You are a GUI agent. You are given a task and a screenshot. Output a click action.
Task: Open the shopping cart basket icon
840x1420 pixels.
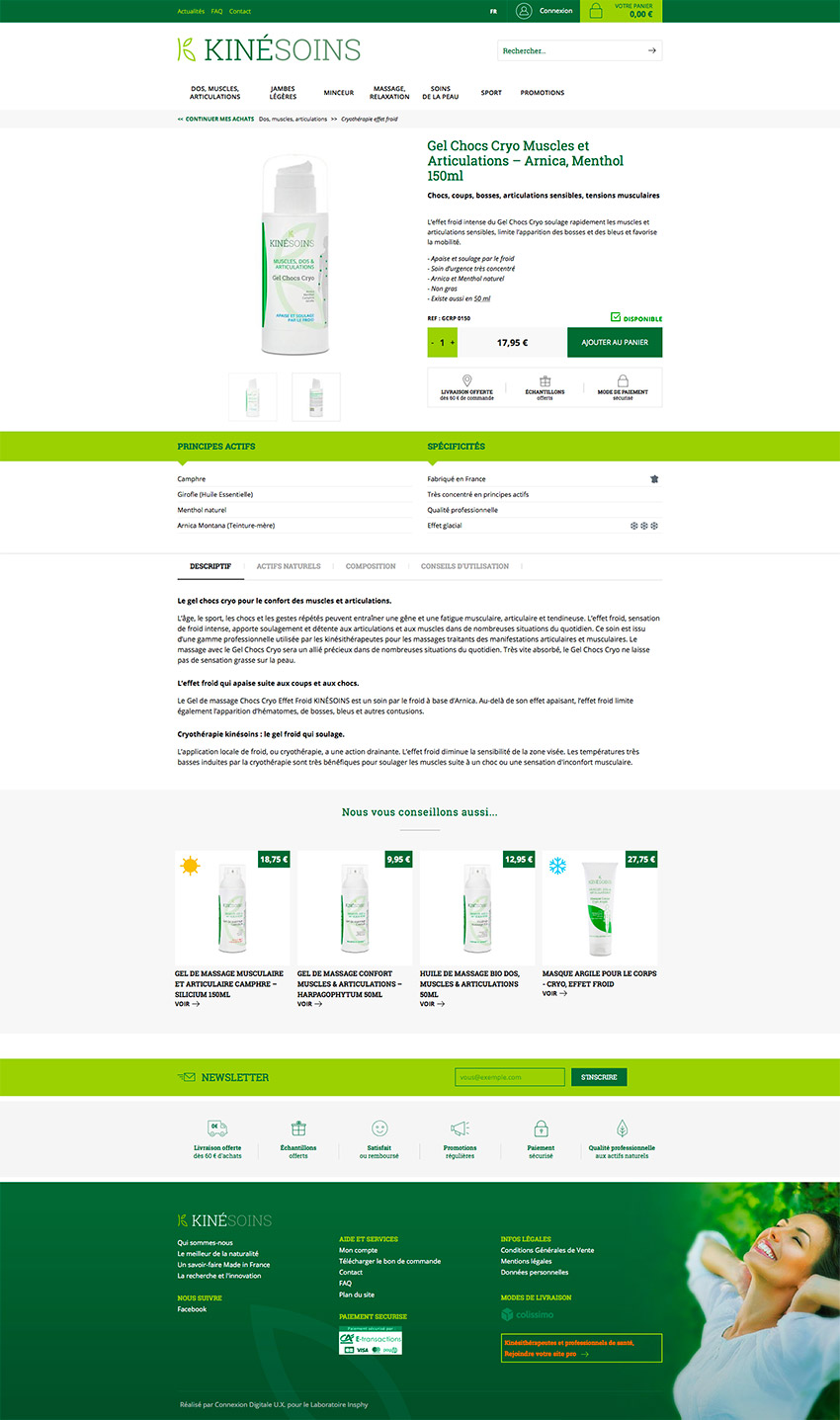click(x=595, y=11)
